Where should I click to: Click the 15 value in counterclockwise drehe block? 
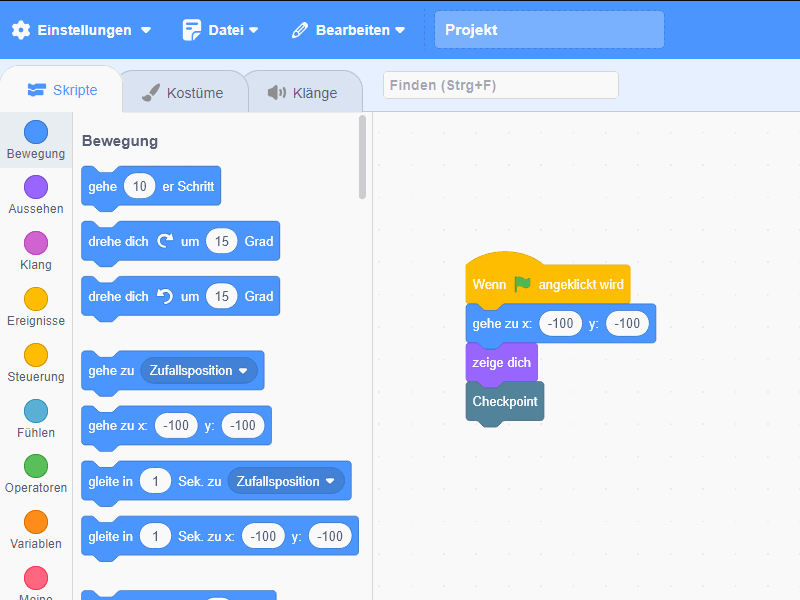point(221,296)
